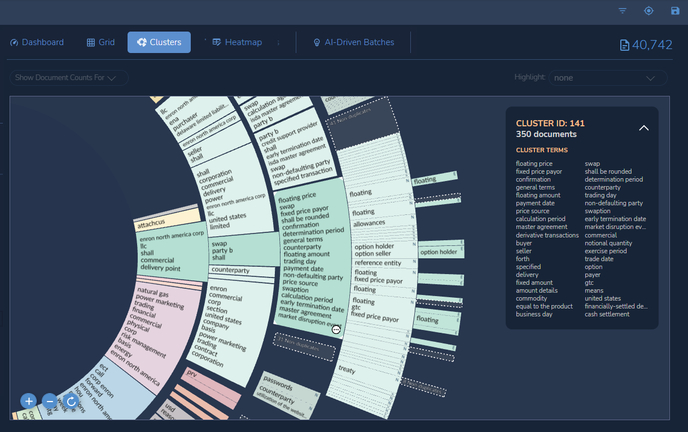Viewport: 688px width, 432px height.
Task: Open the Heatmap tab
Action: (x=237, y=42)
